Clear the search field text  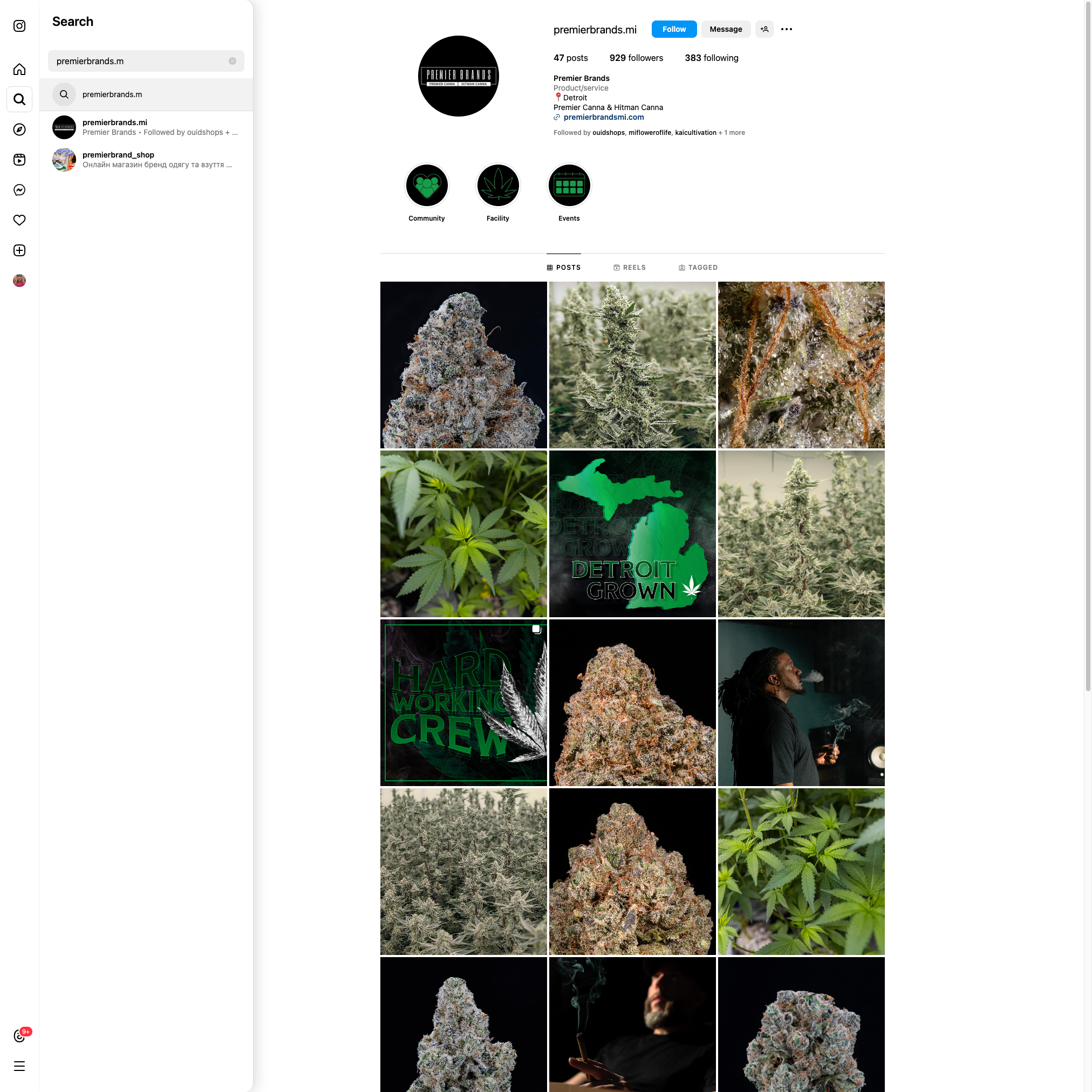tap(233, 61)
